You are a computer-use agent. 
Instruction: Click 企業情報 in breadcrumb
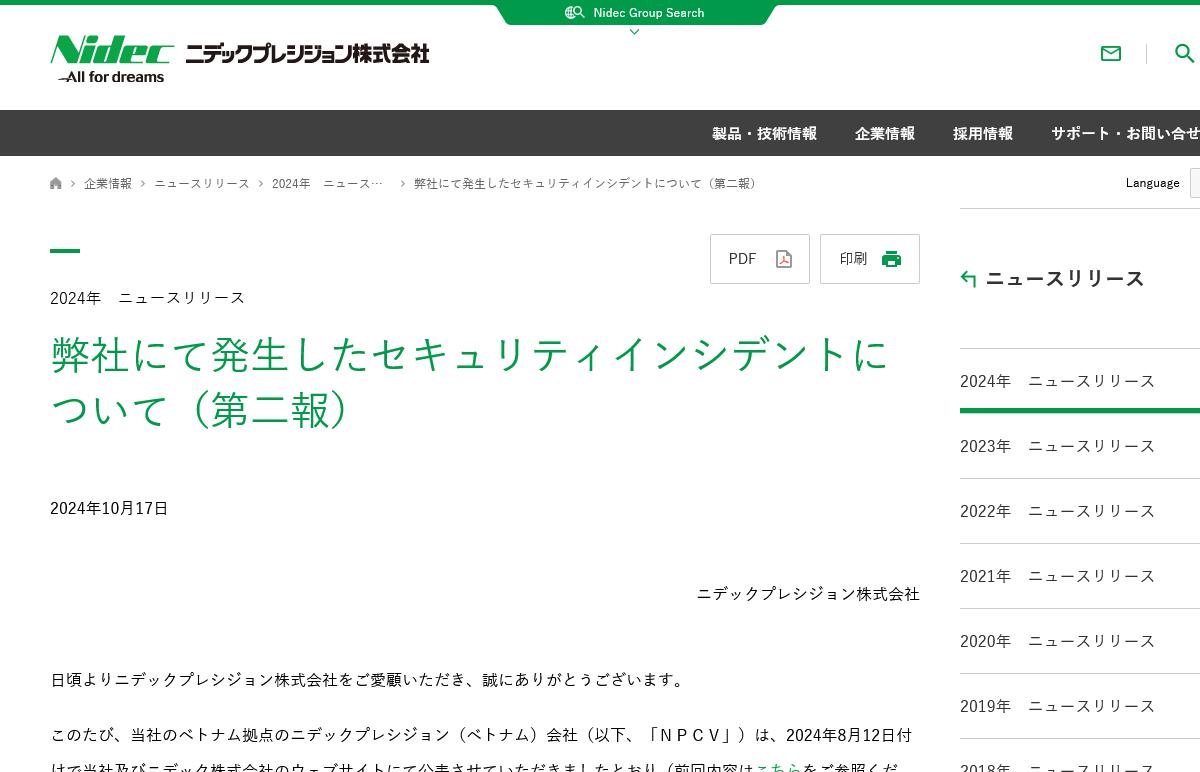click(108, 184)
